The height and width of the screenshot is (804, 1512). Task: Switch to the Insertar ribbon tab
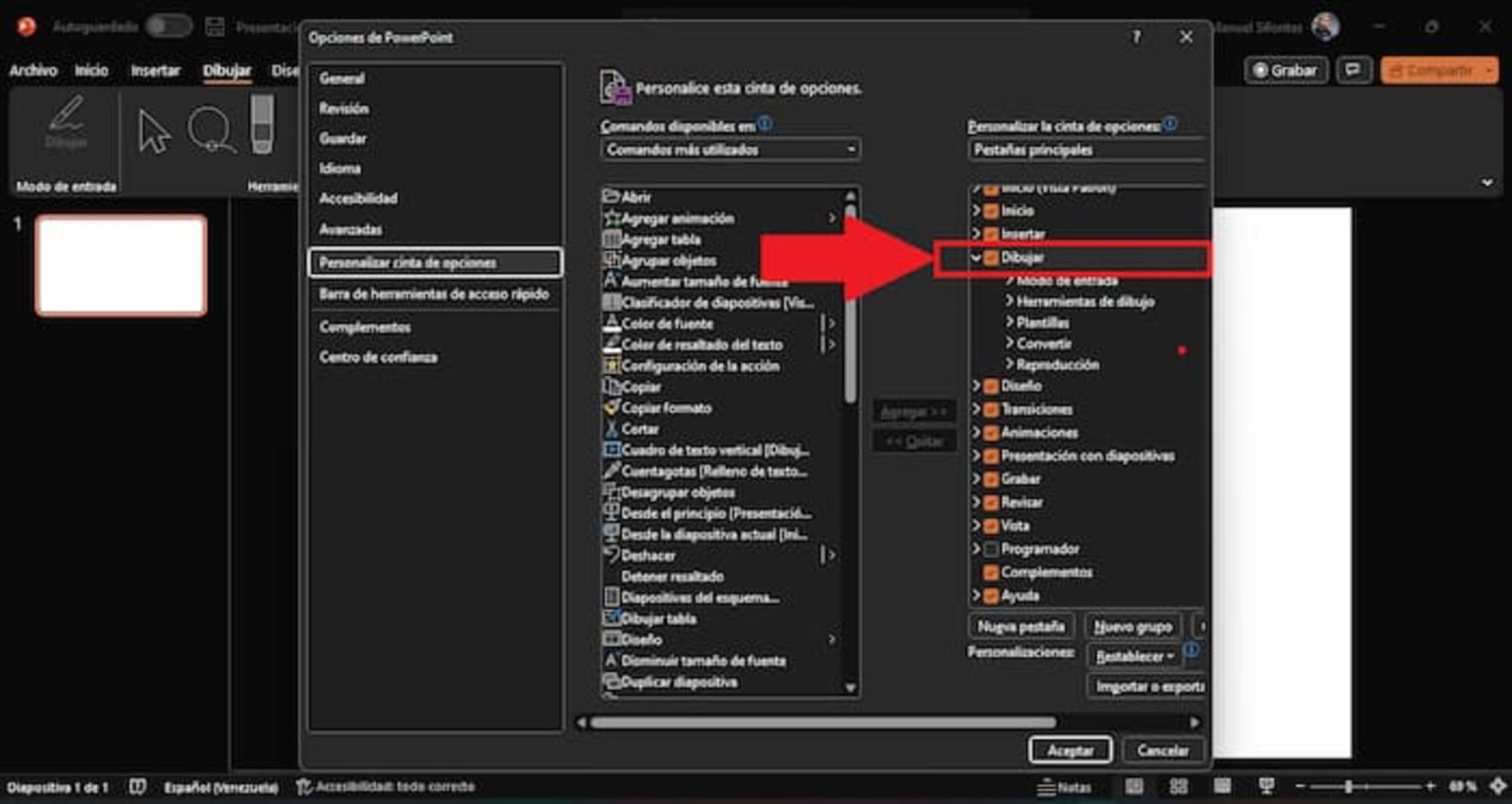click(x=156, y=70)
